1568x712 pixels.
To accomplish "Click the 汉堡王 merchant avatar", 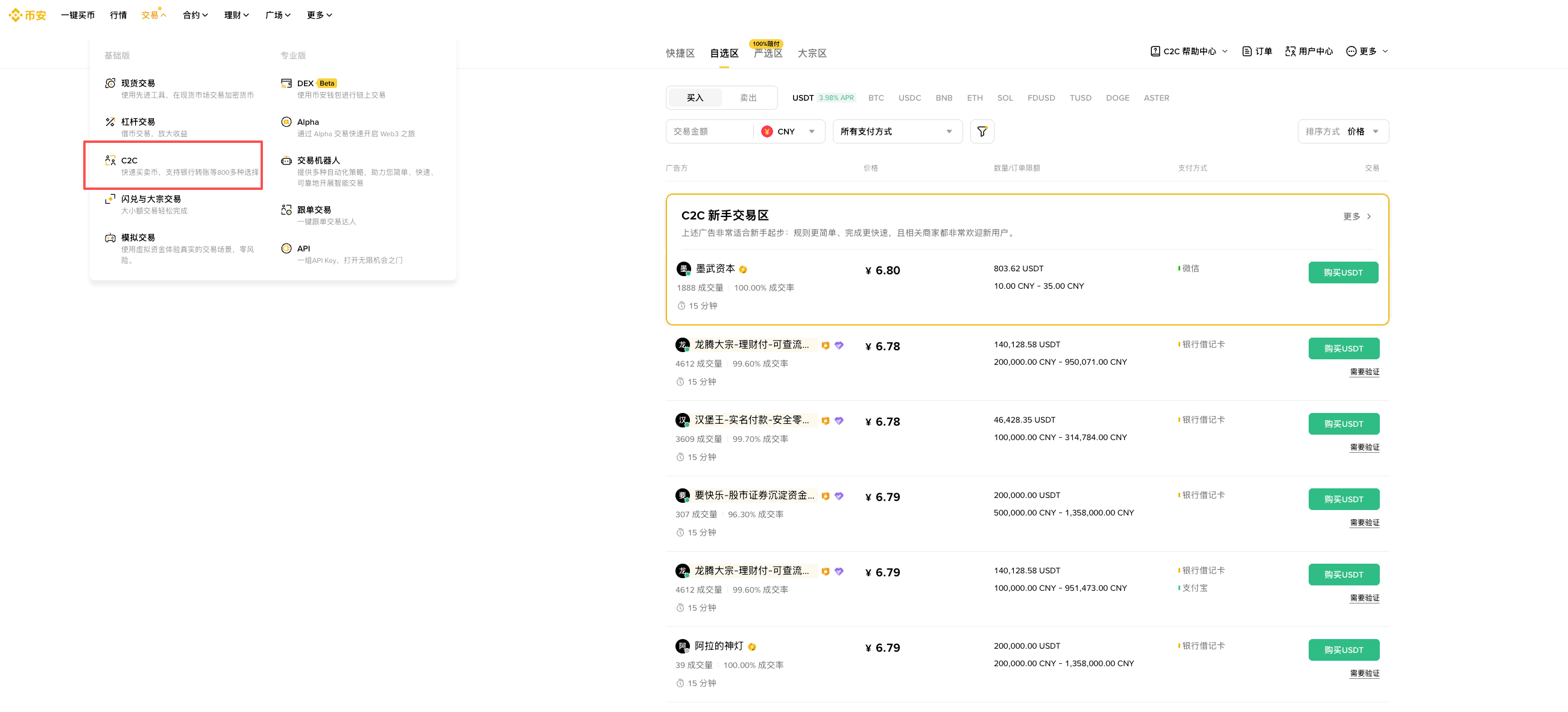I will point(682,420).
